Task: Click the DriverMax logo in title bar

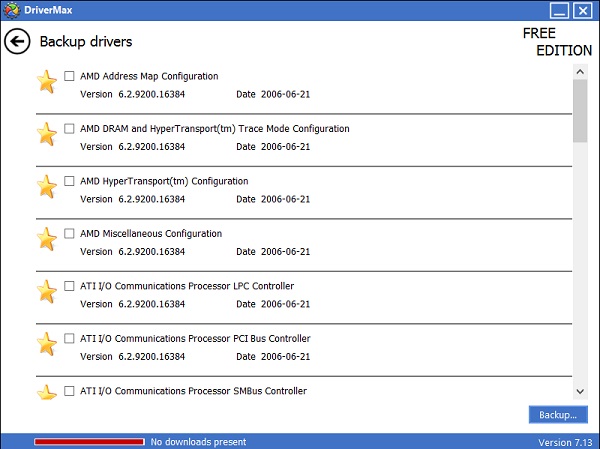Action: pos(11,10)
